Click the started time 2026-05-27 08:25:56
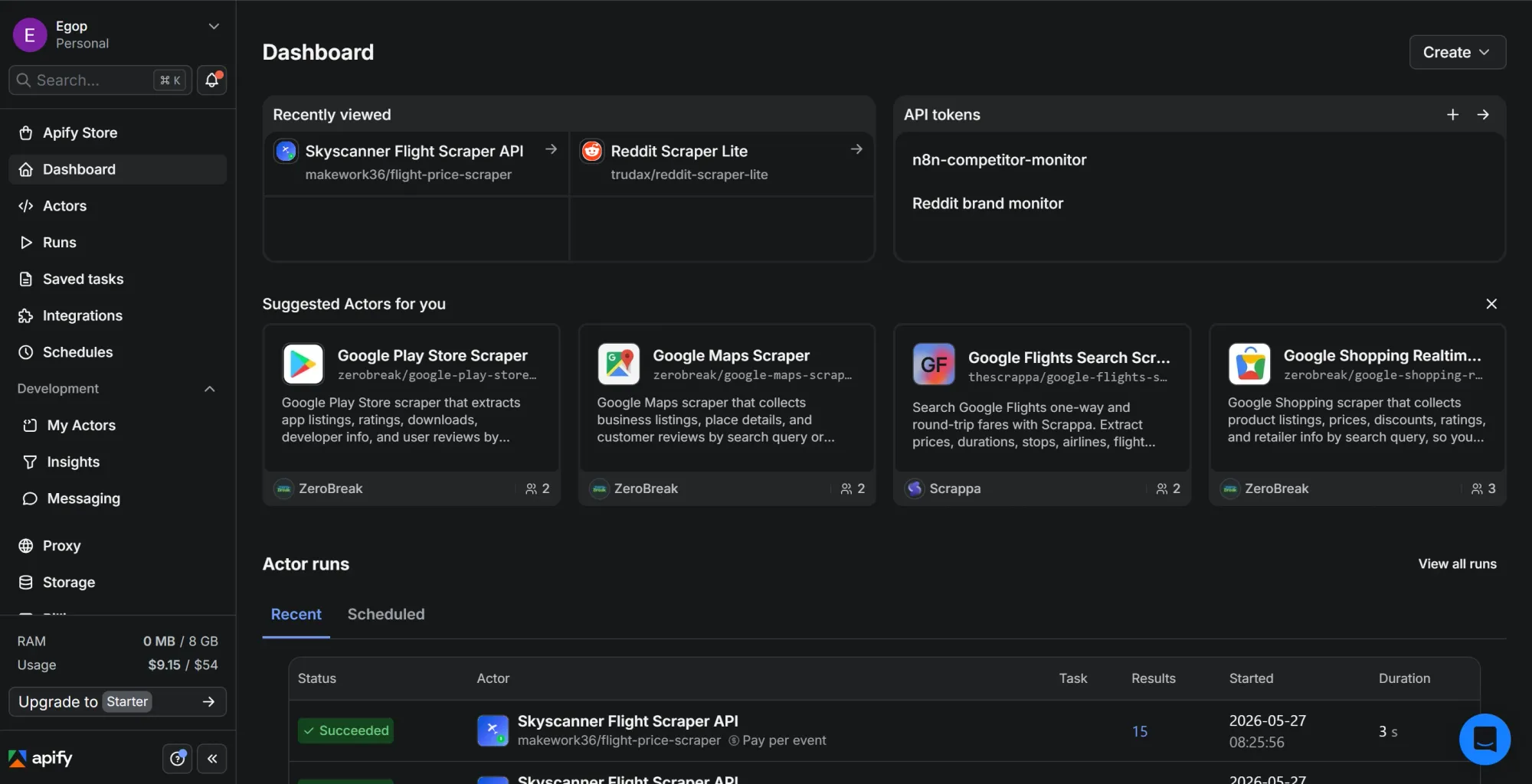 [1267, 732]
